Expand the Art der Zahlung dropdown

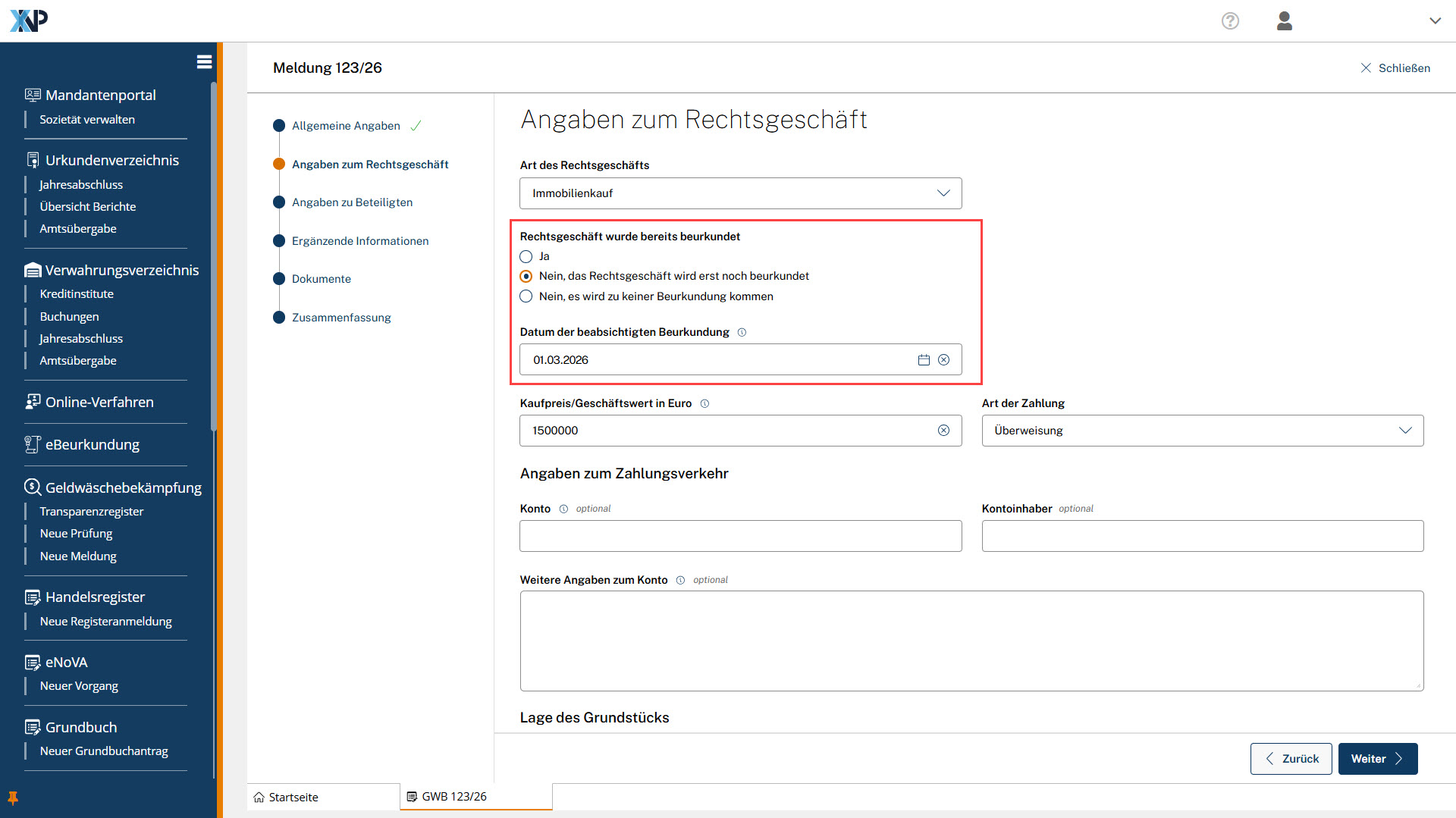pyautogui.click(x=1202, y=431)
